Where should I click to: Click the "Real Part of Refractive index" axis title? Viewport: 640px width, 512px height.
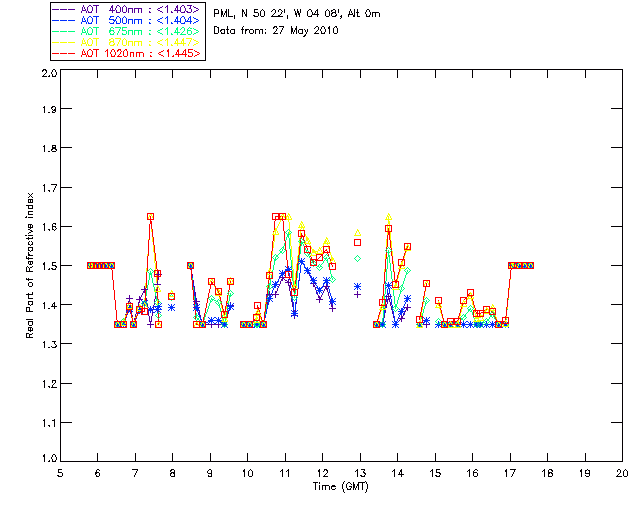[x=29, y=265]
